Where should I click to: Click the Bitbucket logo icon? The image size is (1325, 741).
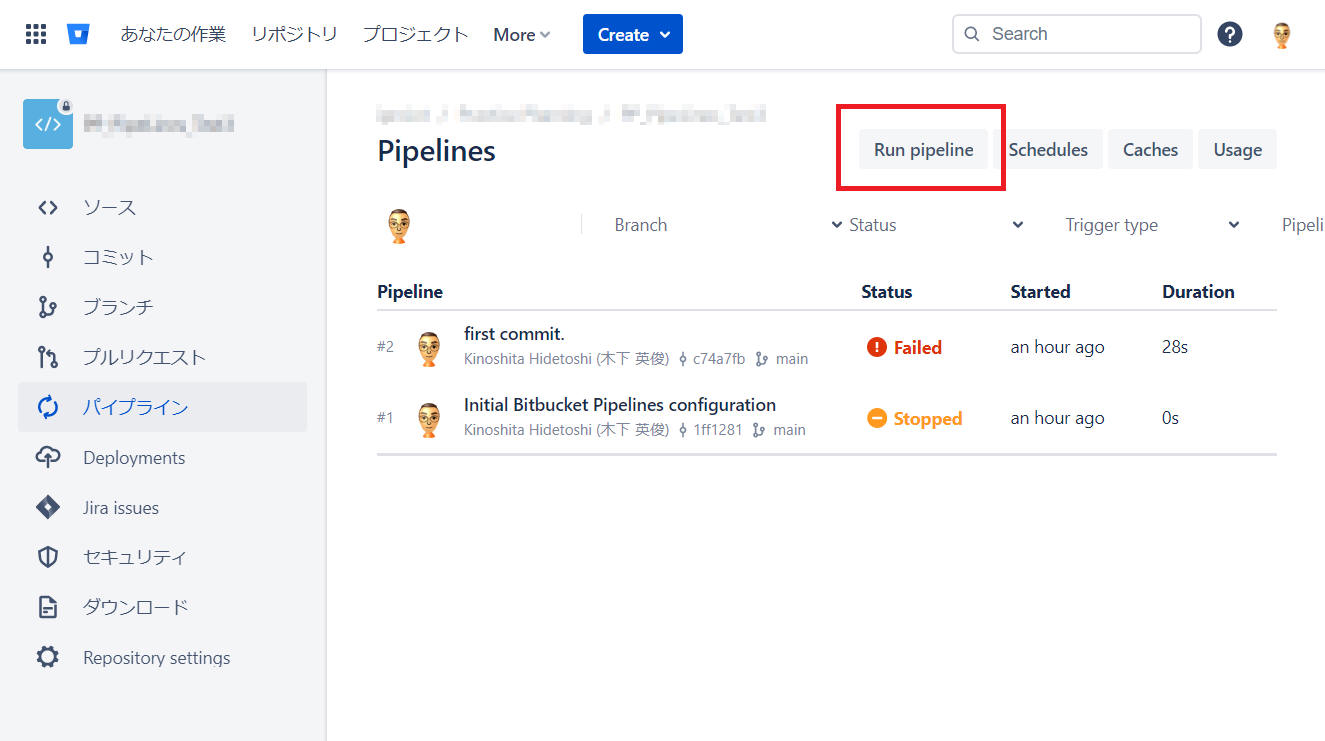(x=78, y=34)
